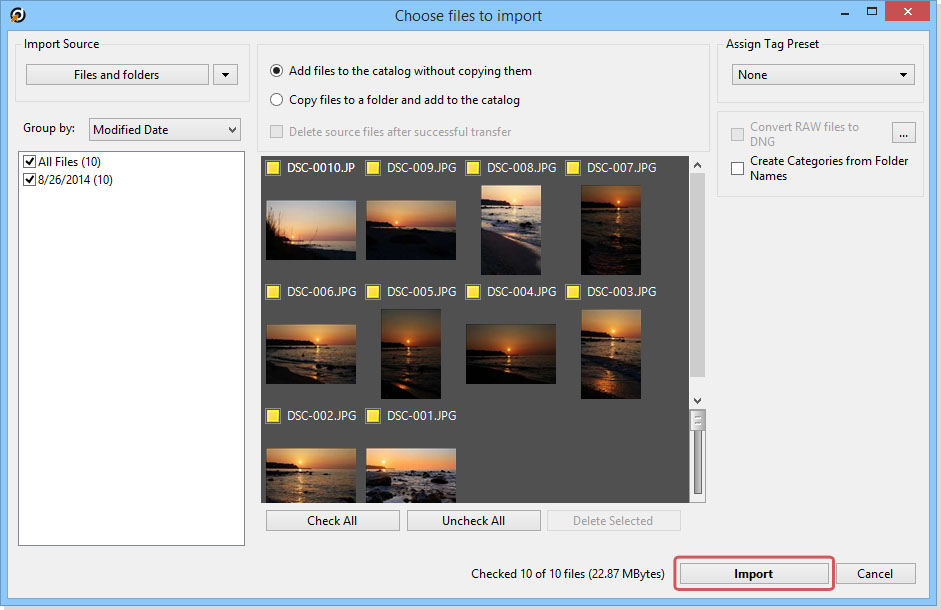
Task: Select Copy files to a folder option
Action: pos(277,100)
